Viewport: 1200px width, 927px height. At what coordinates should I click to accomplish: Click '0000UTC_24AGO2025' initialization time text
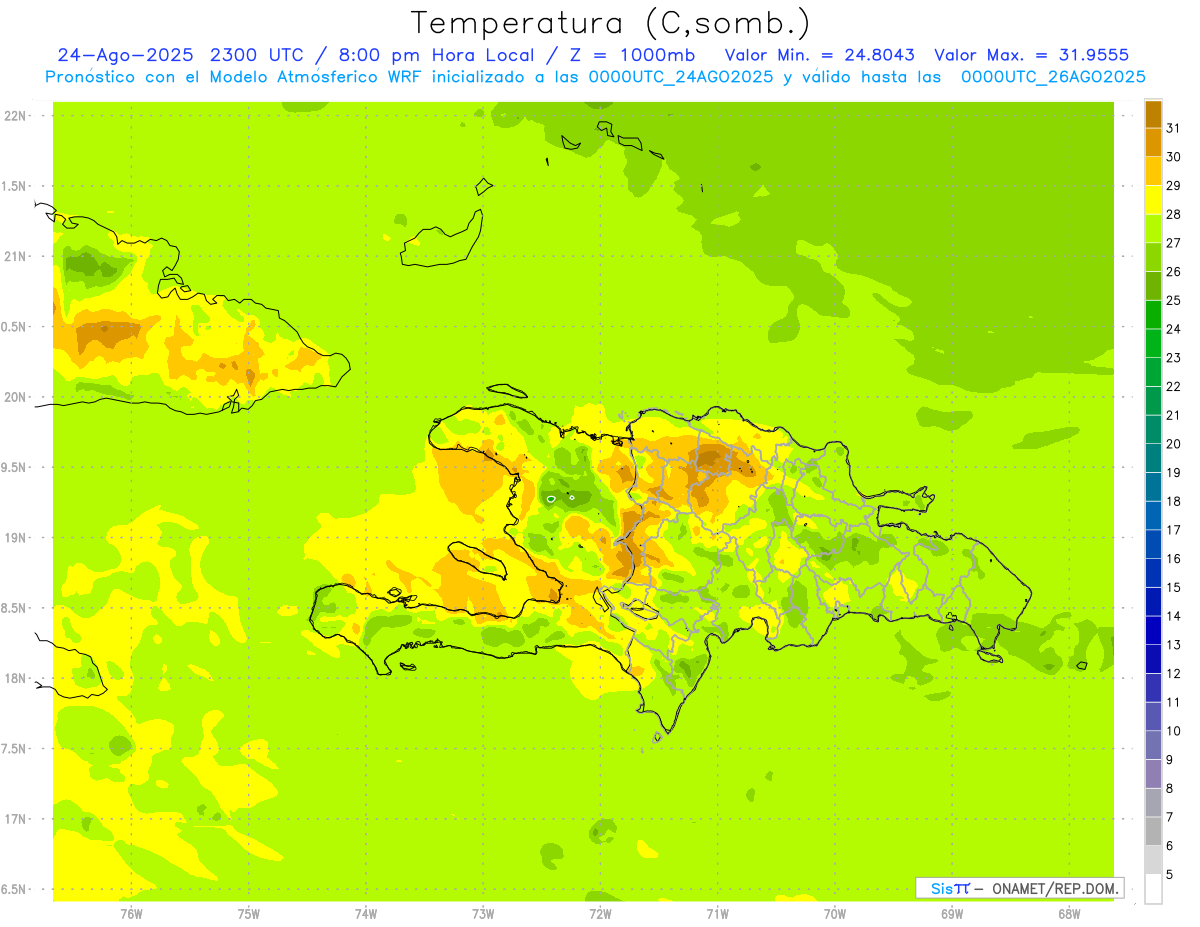[680, 77]
